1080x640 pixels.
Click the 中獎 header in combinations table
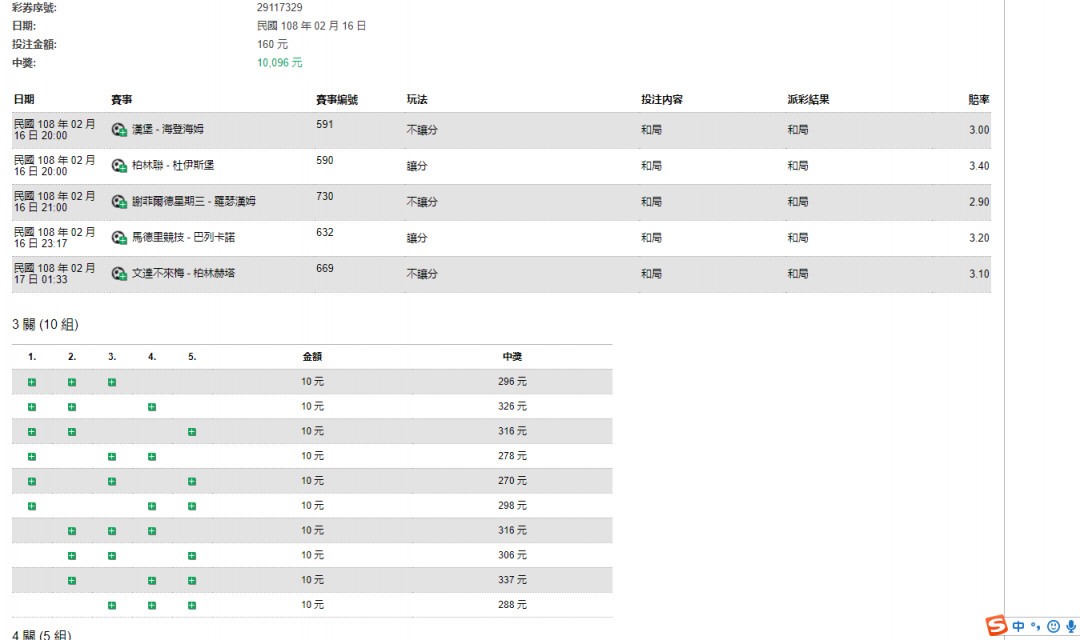point(512,356)
